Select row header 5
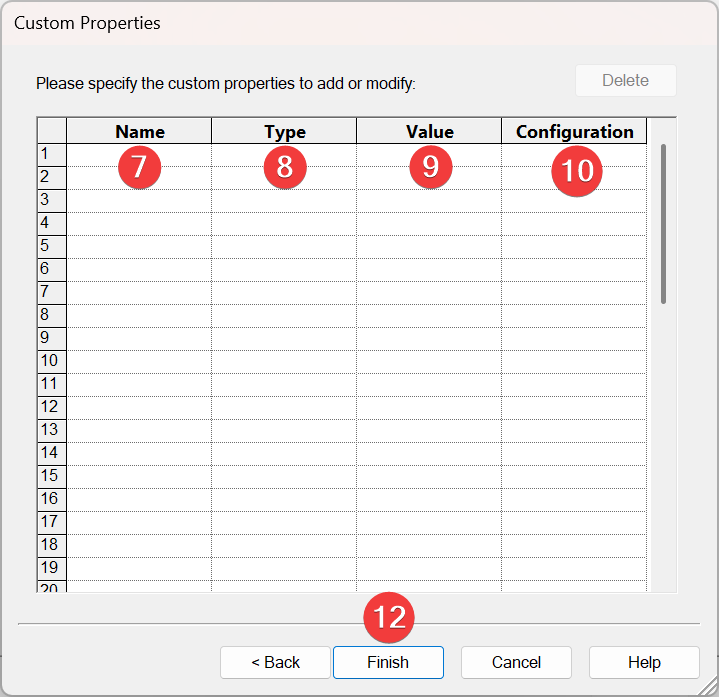Screen dimensions: 719x697 tap(52, 247)
